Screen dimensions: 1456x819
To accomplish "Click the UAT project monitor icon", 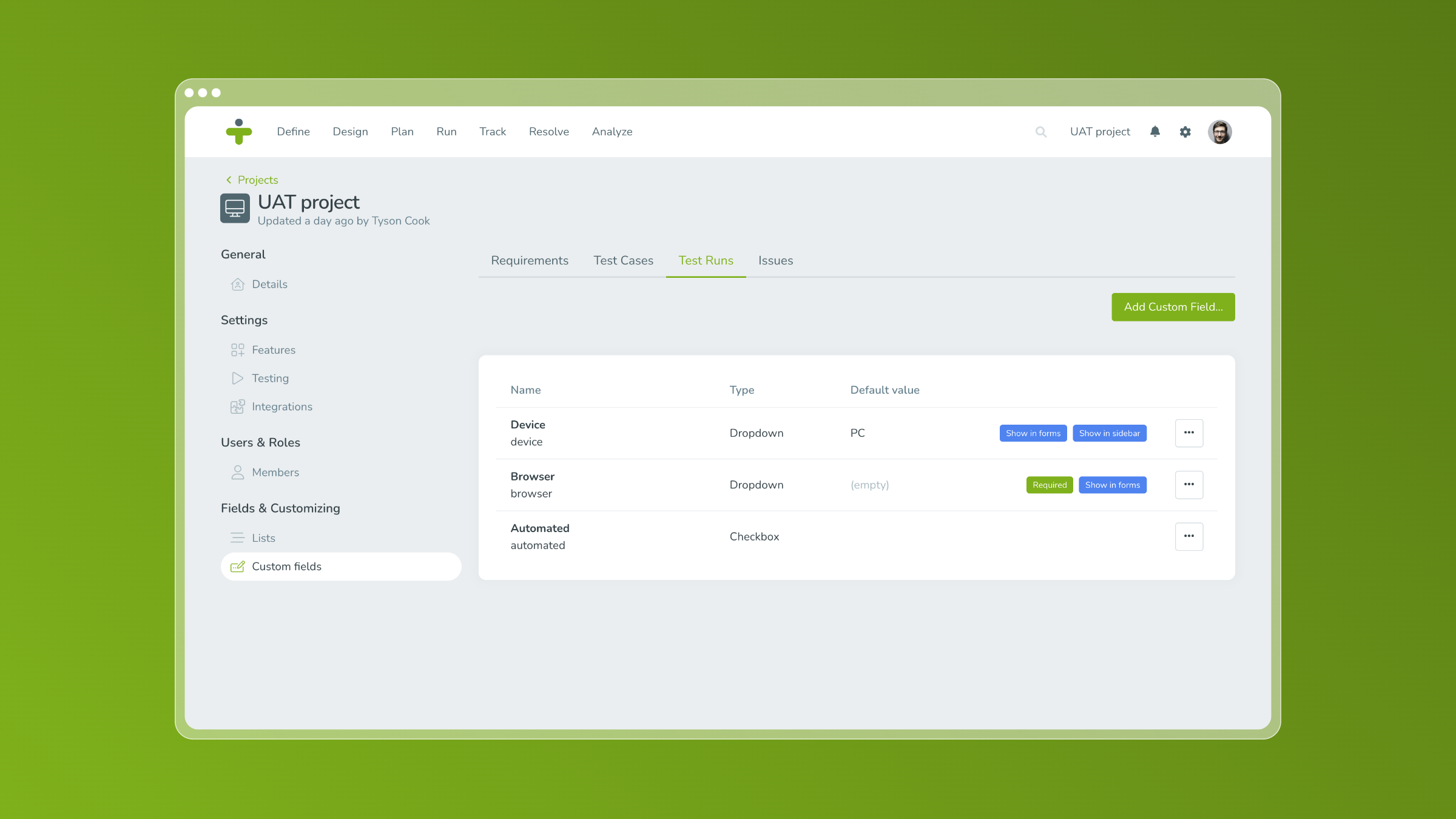I will point(235,208).
